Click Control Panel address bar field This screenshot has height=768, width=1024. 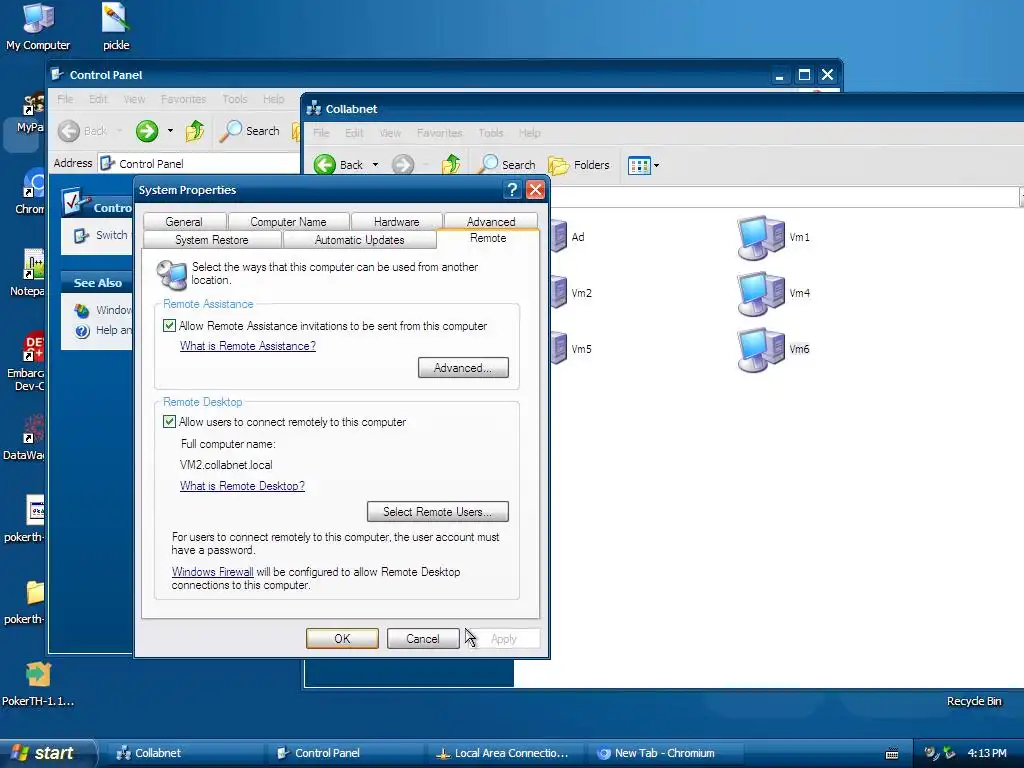(x=199, y=163)
